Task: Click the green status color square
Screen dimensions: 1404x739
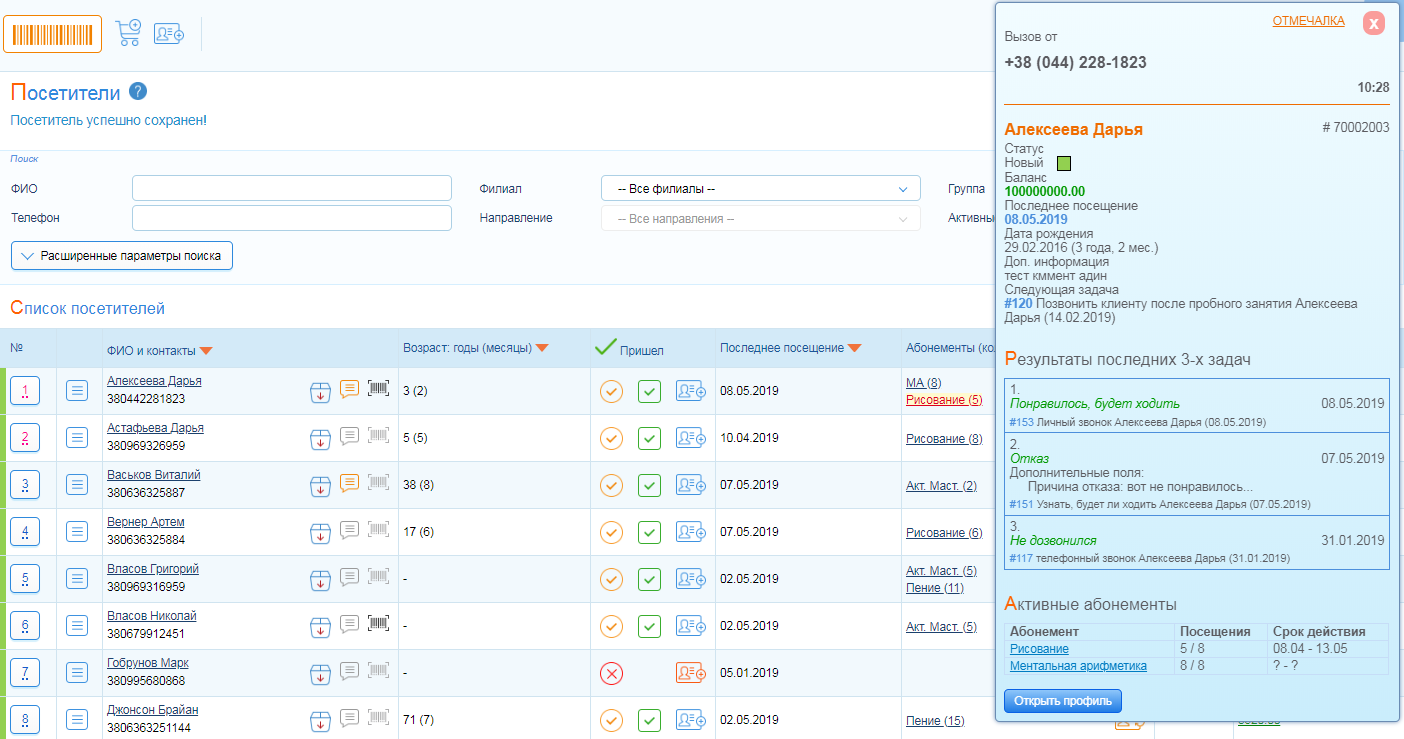Action: [1064, 163]
